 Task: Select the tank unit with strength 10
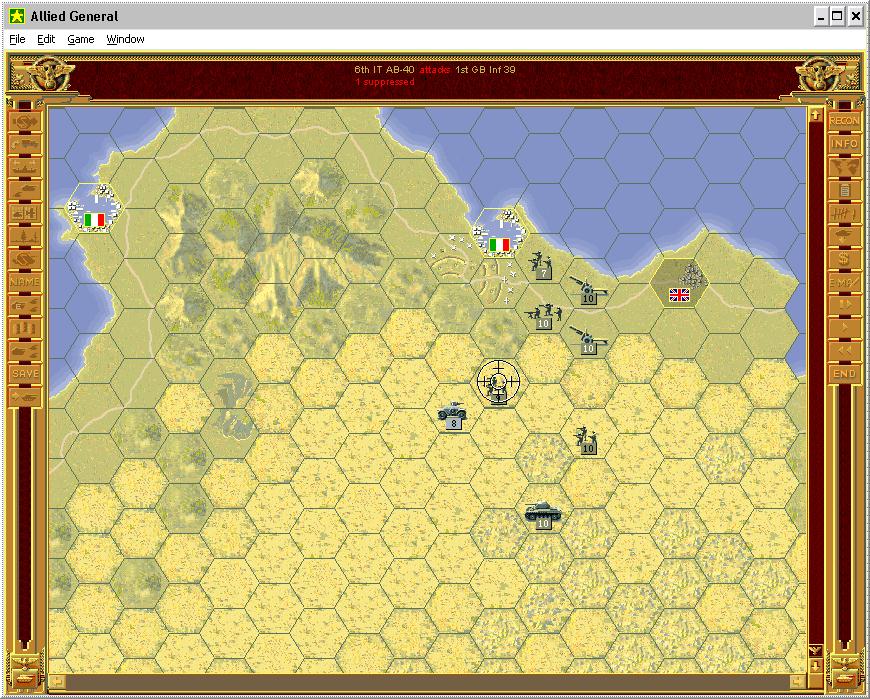tap(543, 514)
